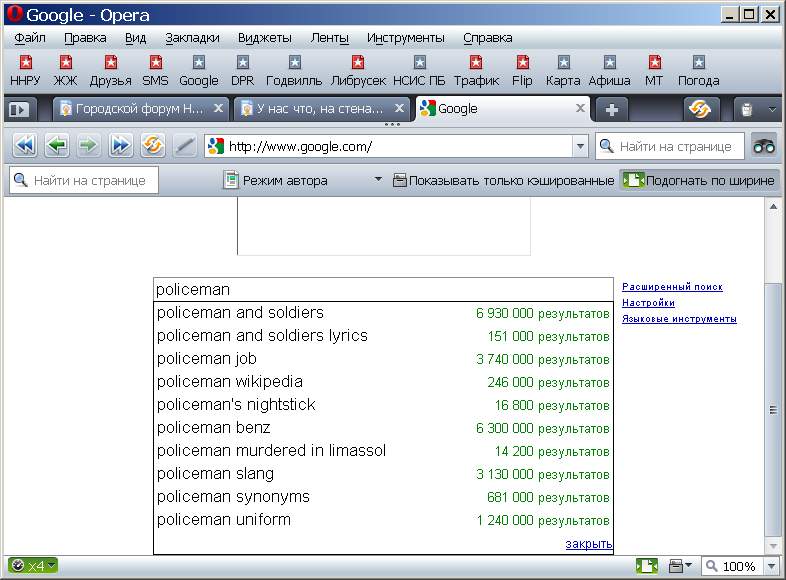Toggle Режим автора author mode
This screenshot has height=580, width=786.
coord(275,180)
